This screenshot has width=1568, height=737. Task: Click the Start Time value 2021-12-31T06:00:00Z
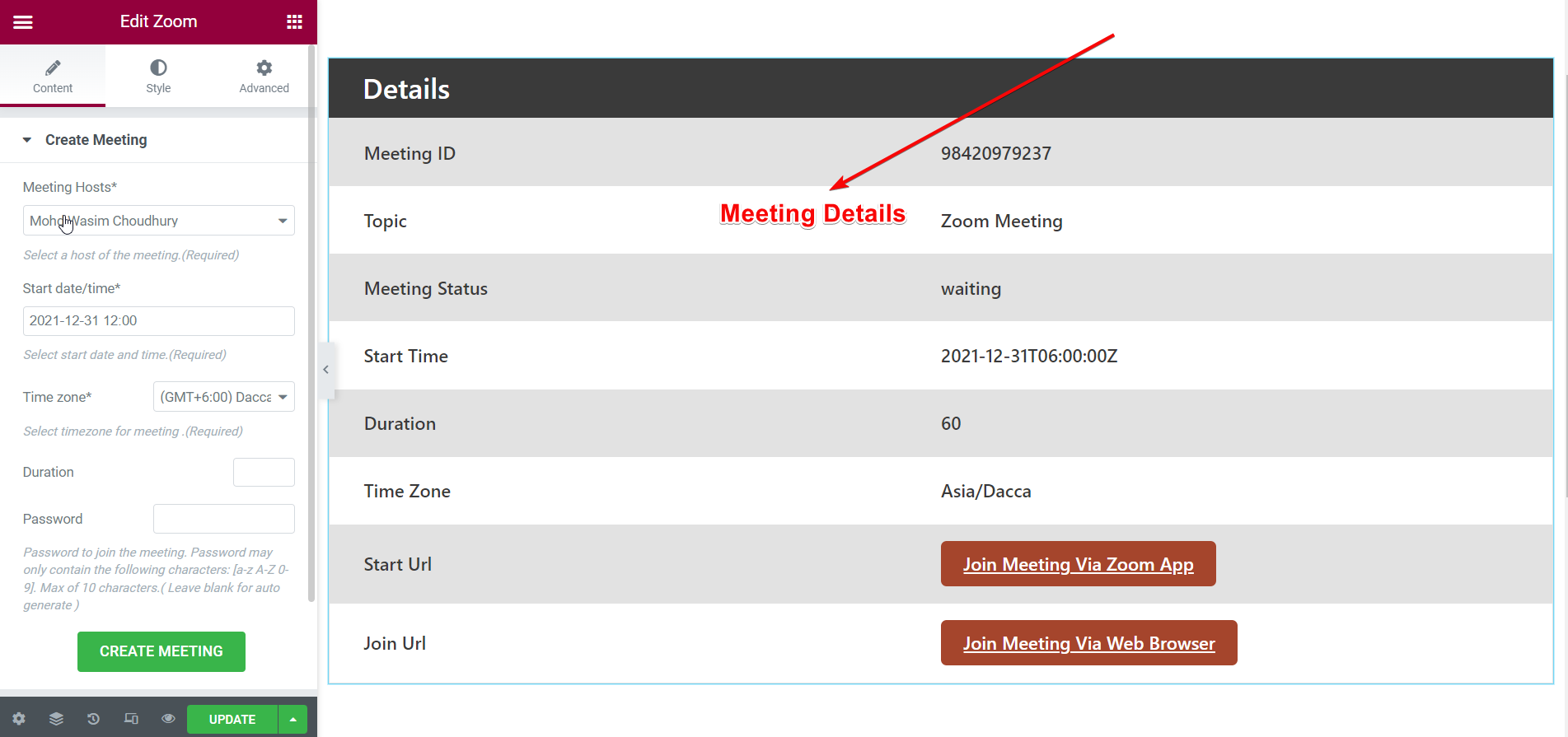tap(1029, 357)
